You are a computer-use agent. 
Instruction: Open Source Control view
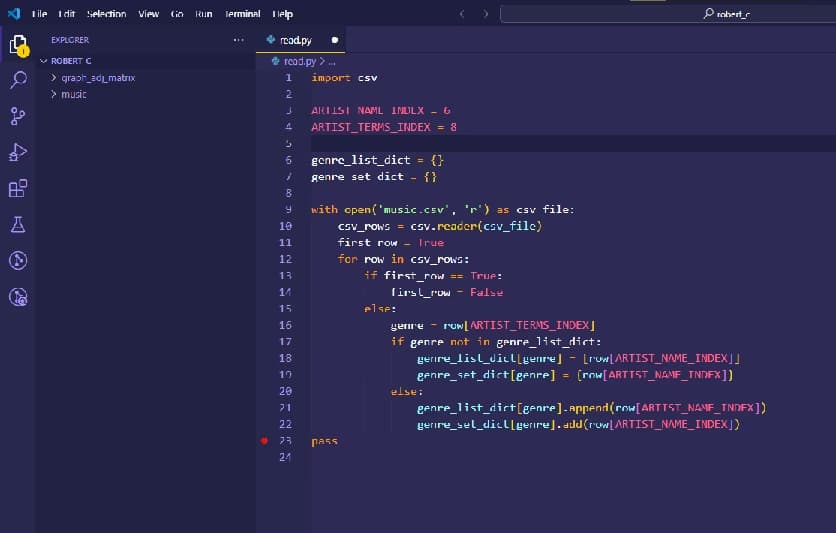click(x=18, y=116)
